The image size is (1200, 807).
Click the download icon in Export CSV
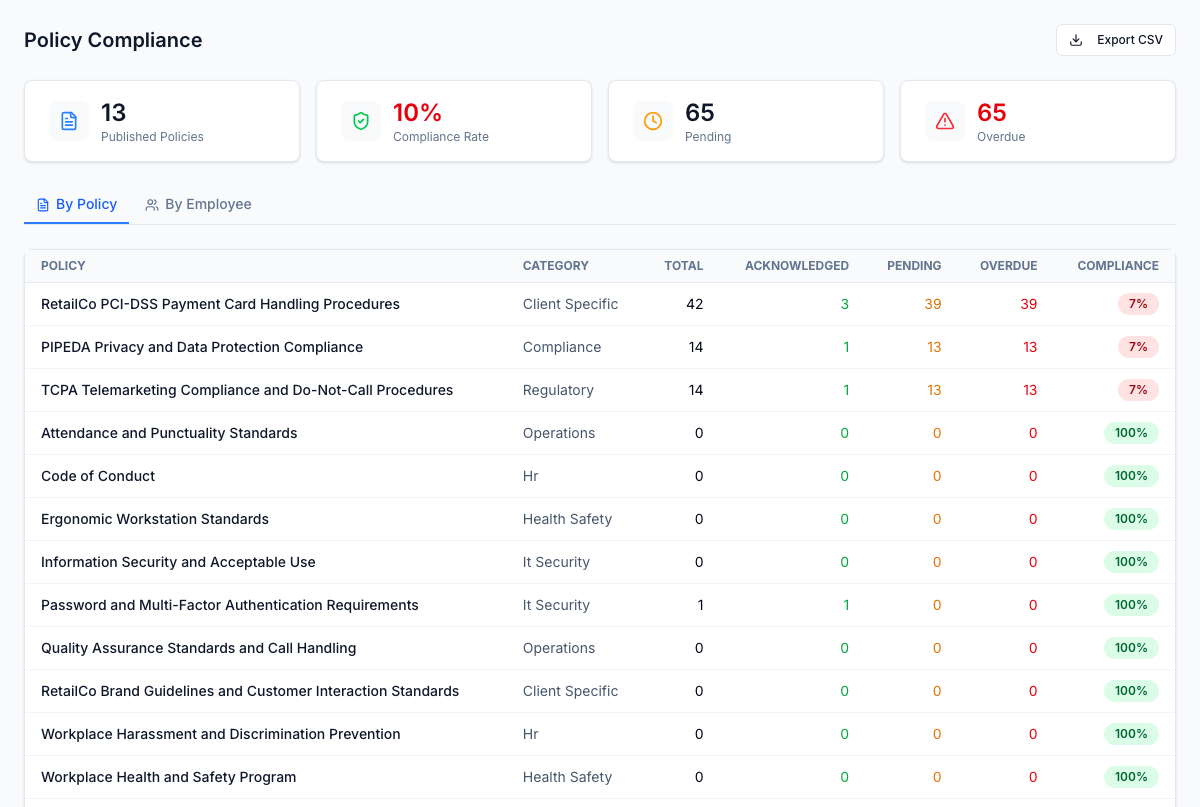click(x=1076, y=40)
